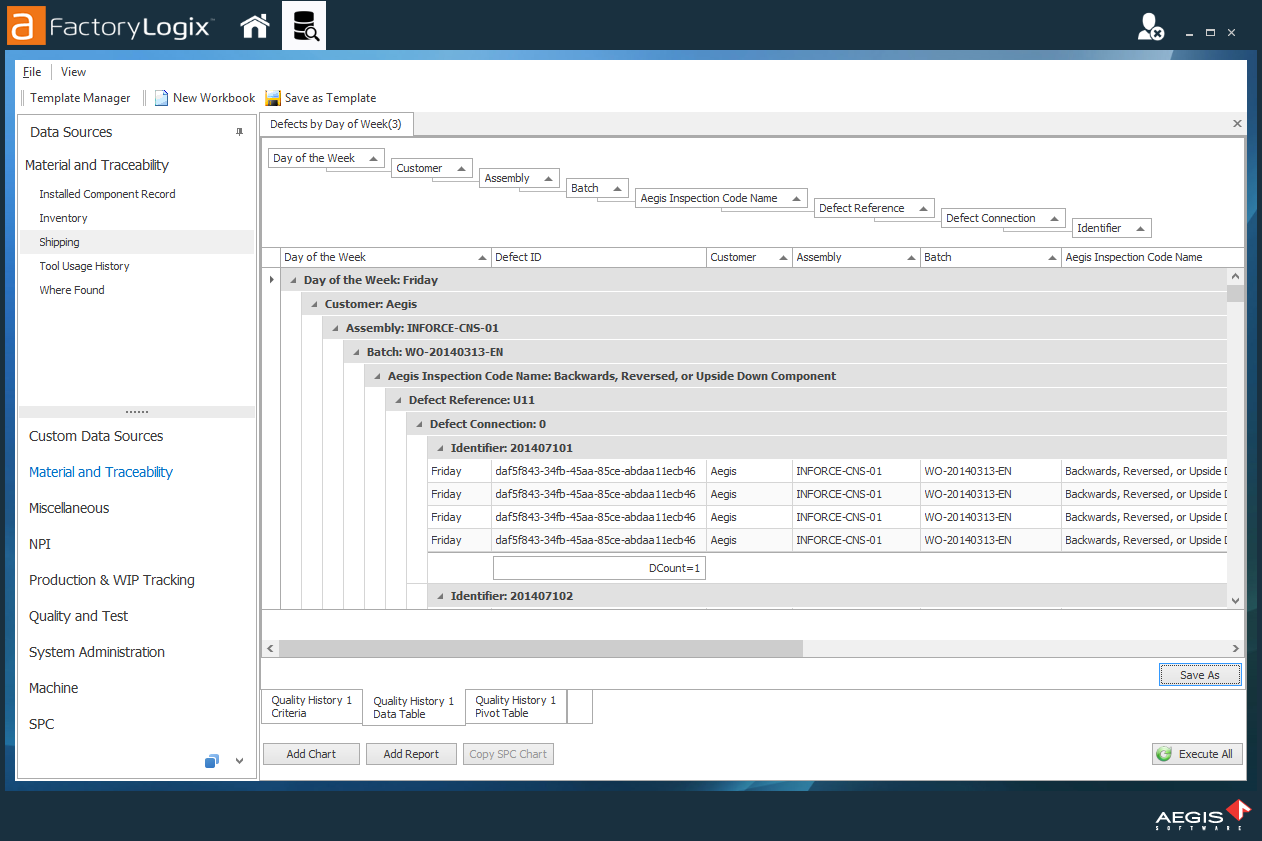Collapse the Day of the Week: Friday group
Image resolution: width=1262 pixels, height=841 pixels.
291,280
